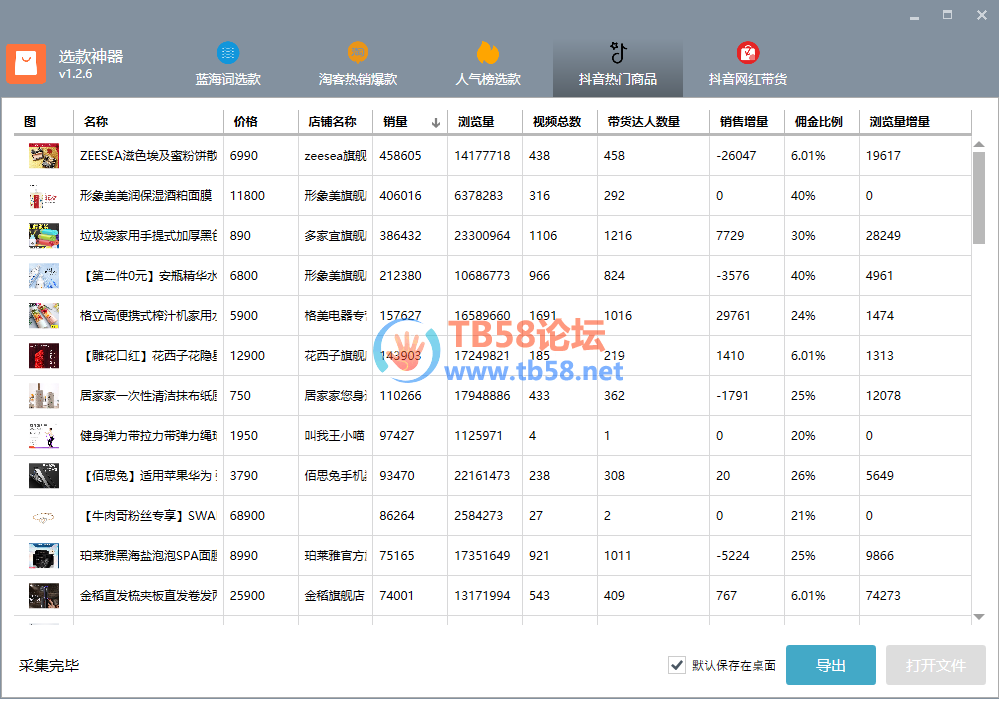Select the version label v1.2.6
Screen dimensions: 999x701
[x=75, y=74]
